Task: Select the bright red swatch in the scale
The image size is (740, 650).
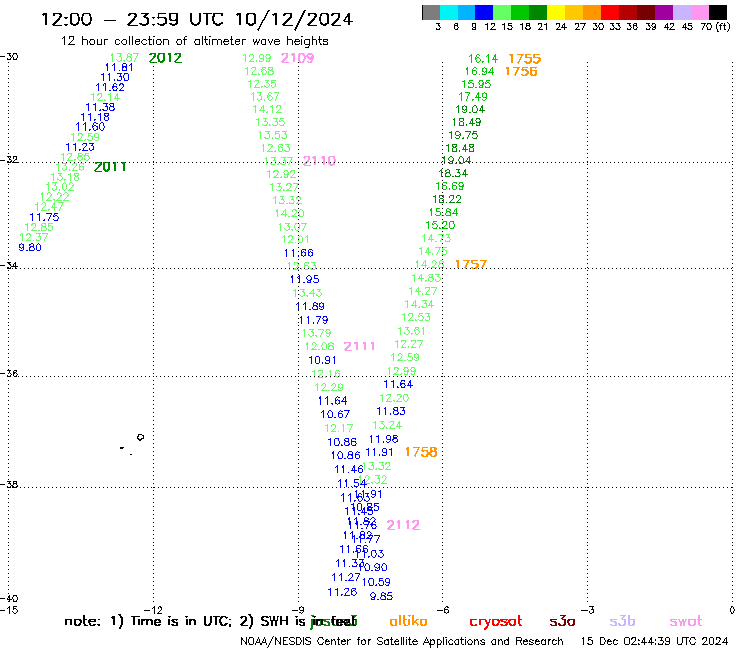Action: [x=610, y=12]
